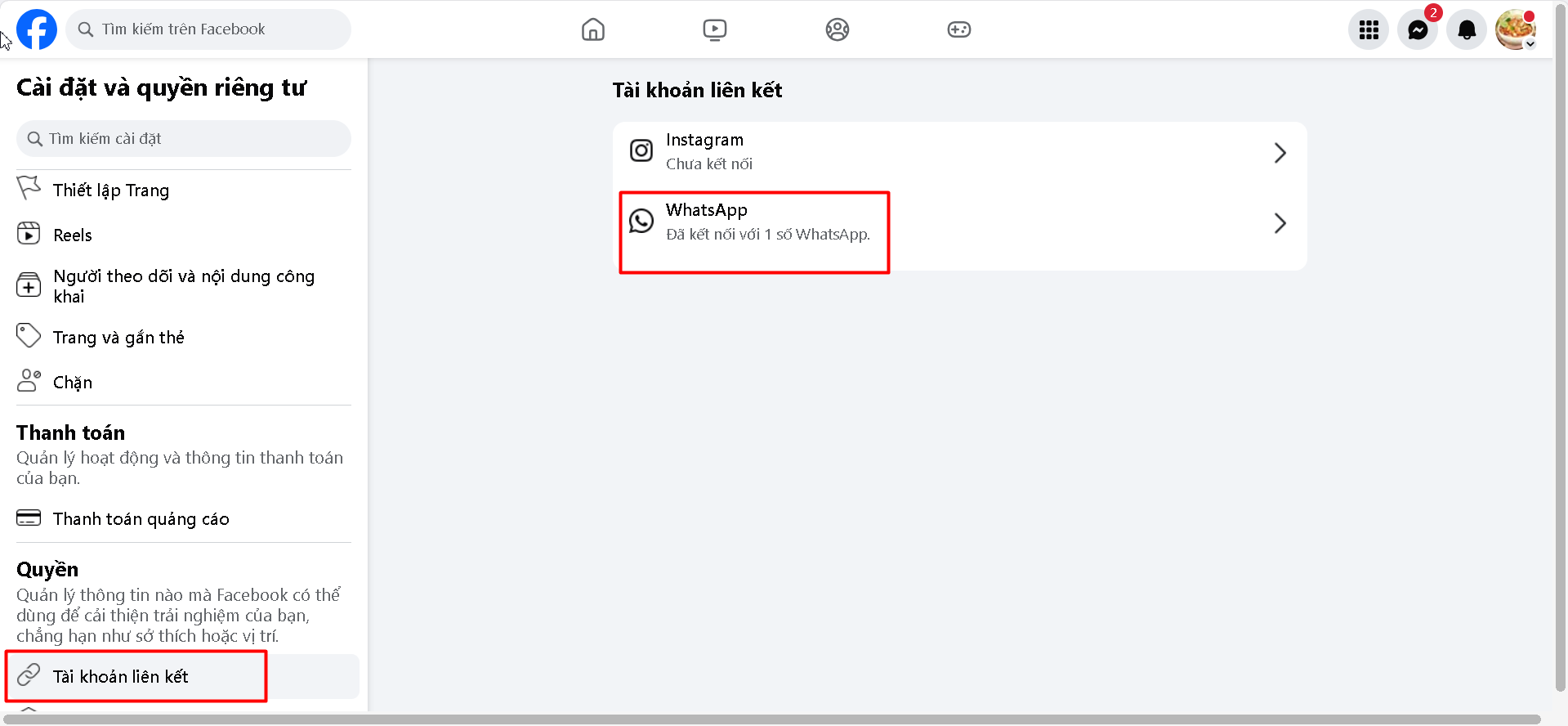Open the nine-dot menu grid
This screenshot has width=1568, height=726.
(x=1369, y=29)
